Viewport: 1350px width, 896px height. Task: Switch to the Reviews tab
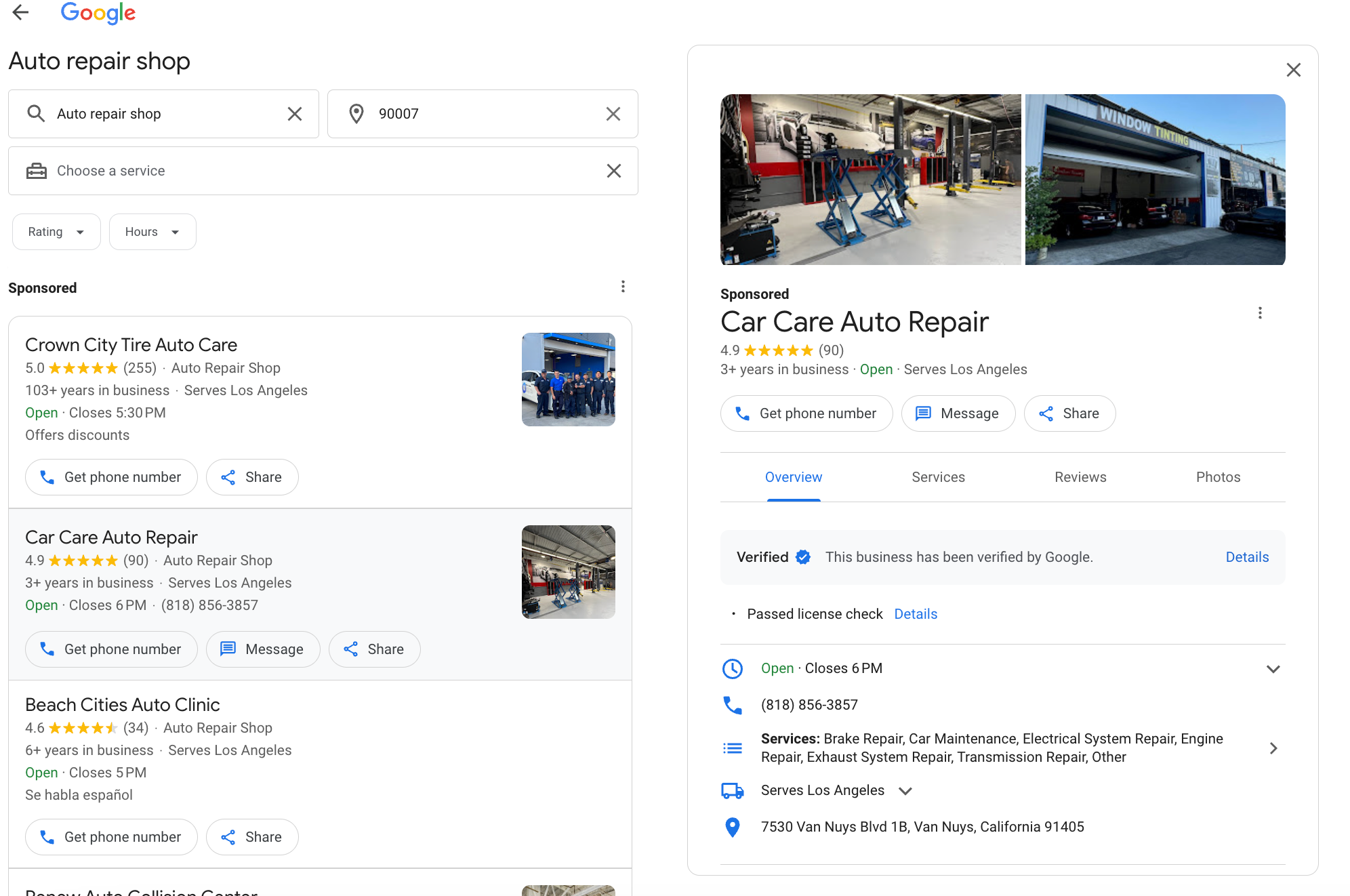[x=1081, y=477]
